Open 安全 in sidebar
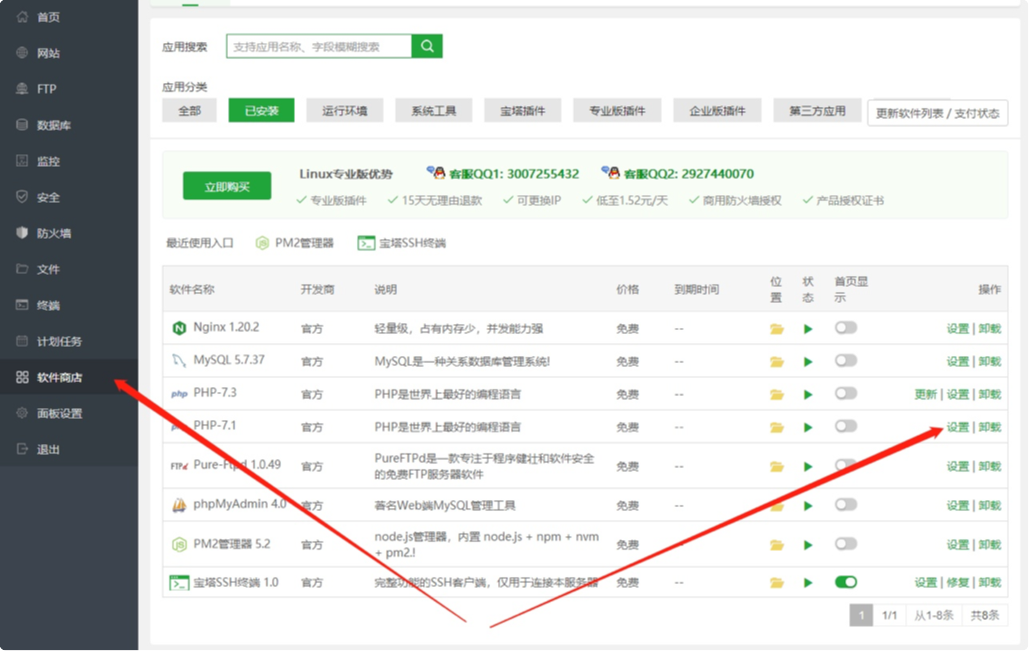Image resolution: width=1030 pixels, height=652 pixels. click(69, 197)
